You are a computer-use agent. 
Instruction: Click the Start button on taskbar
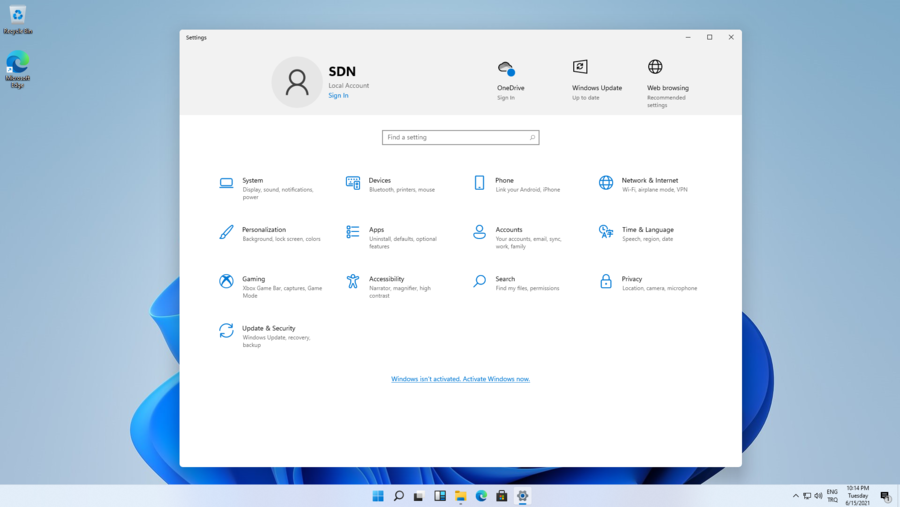point(378,496)
